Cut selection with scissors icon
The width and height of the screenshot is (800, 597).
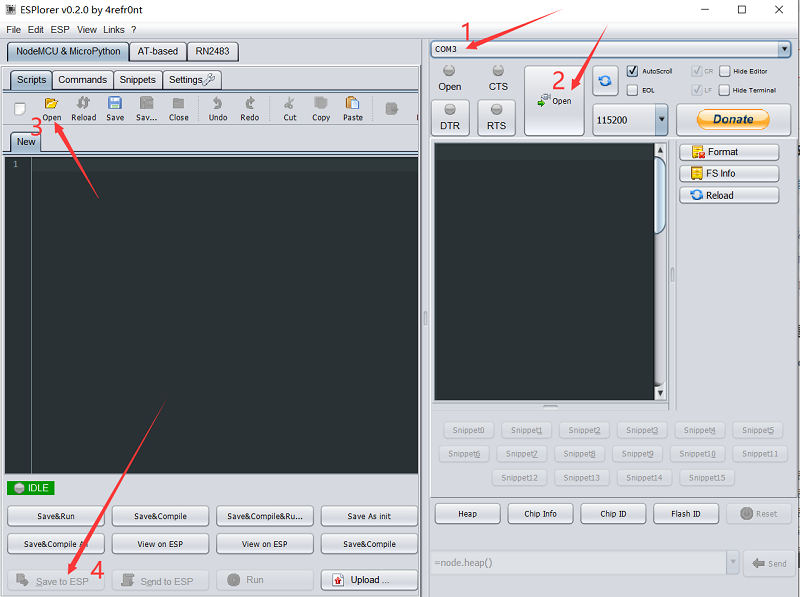pos(289,109)
